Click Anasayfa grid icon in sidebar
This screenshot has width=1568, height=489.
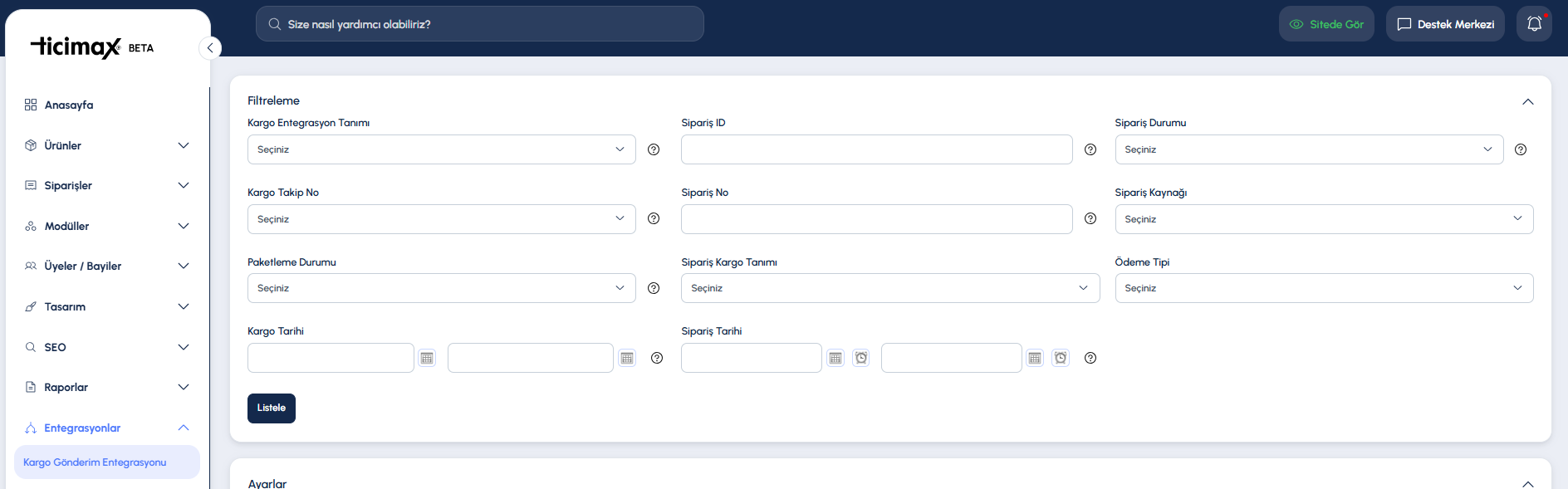pyautogui.click(x=31, y=105)
